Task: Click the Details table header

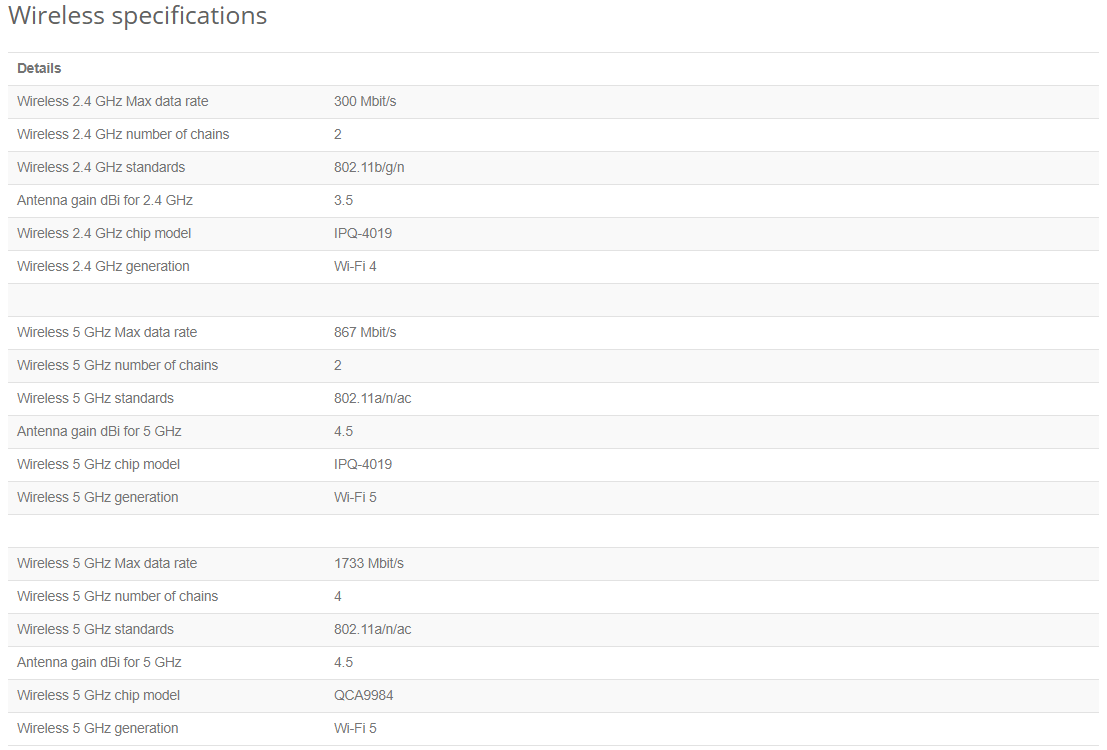Action: [x=39, y=68]
